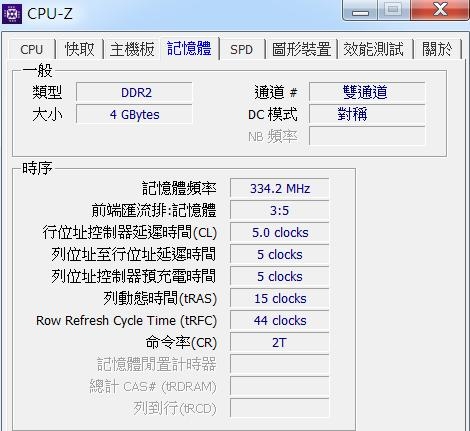
Task: Click the 記憶體頻率 label
Action: tap(179, 188)
